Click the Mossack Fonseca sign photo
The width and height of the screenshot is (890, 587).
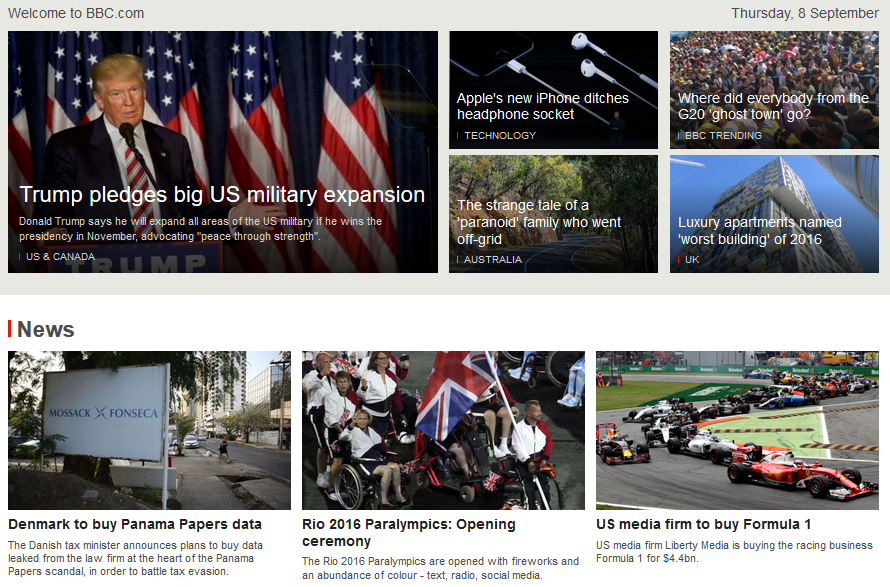point(149,430)
